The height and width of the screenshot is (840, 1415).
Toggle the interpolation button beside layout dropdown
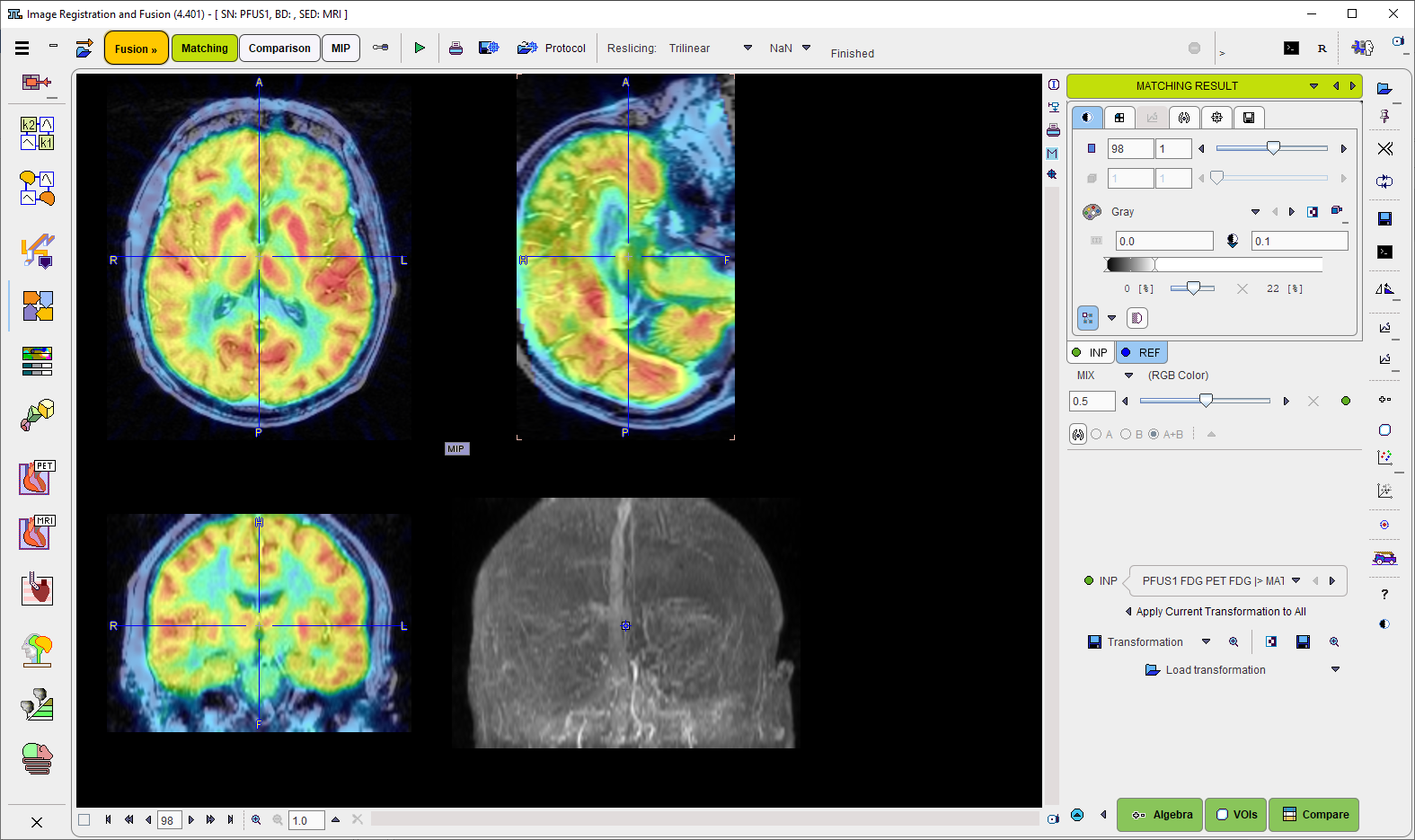coord(1136,317)
